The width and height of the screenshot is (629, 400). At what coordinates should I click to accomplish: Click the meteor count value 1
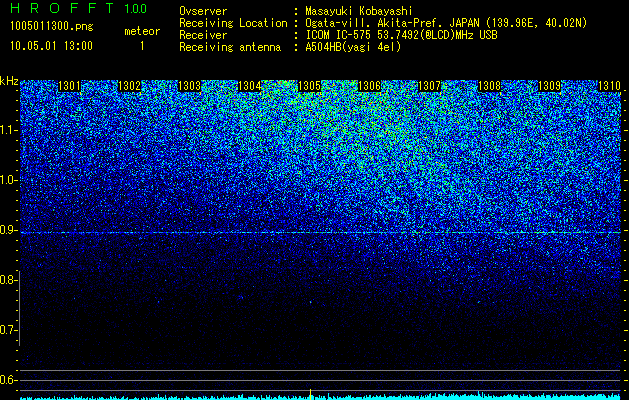tap(142, 46)
